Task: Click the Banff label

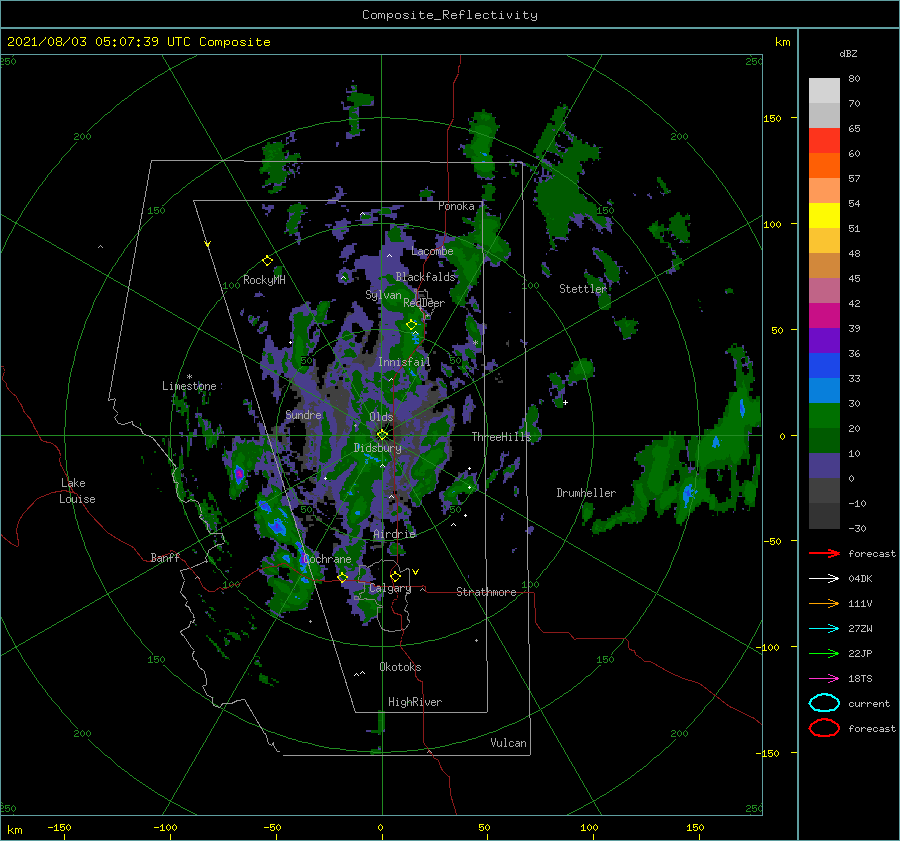Action: pyautogui.click(x=165, y=557)
